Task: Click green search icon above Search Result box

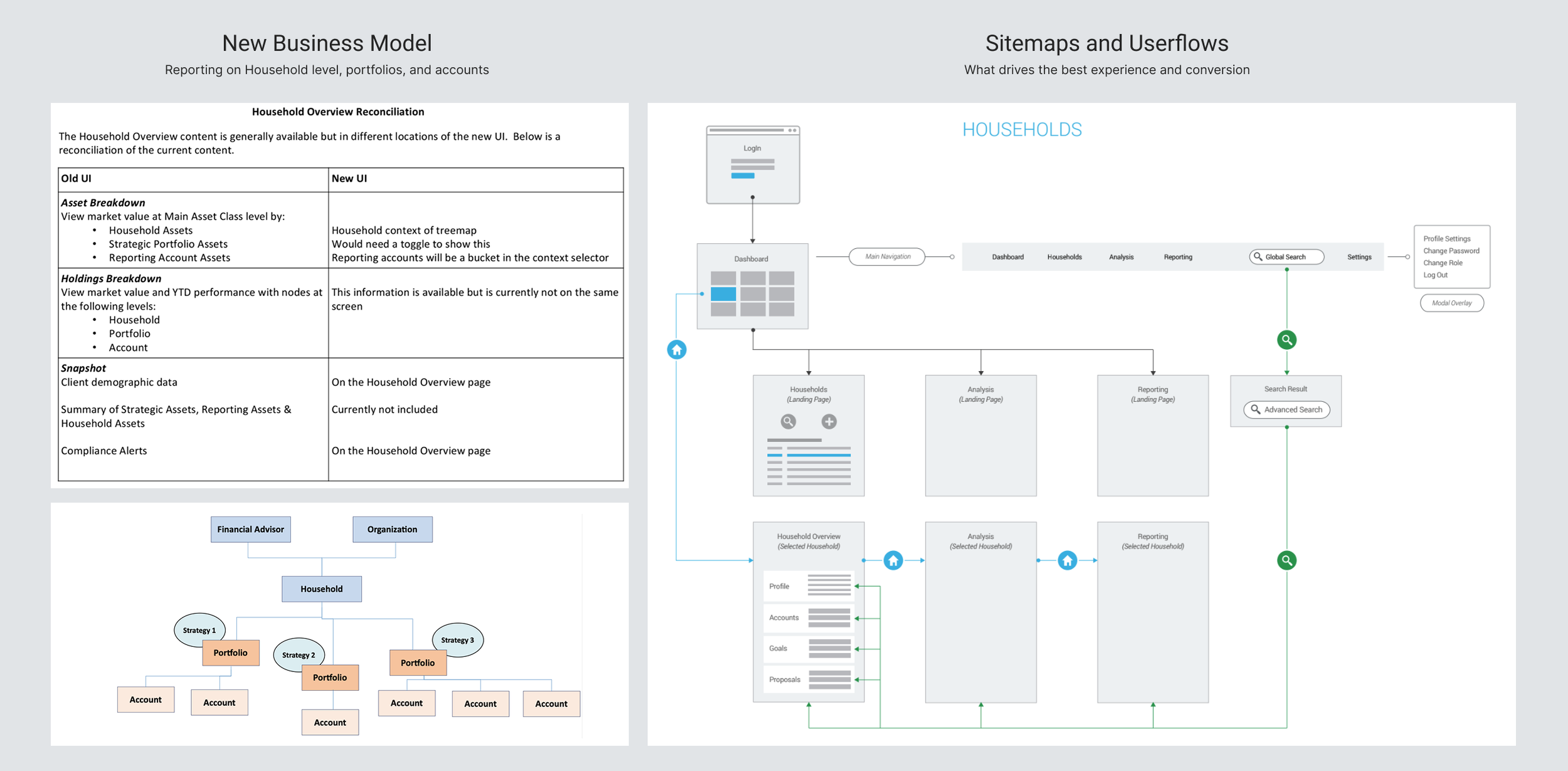Action: click(1286, 340)
